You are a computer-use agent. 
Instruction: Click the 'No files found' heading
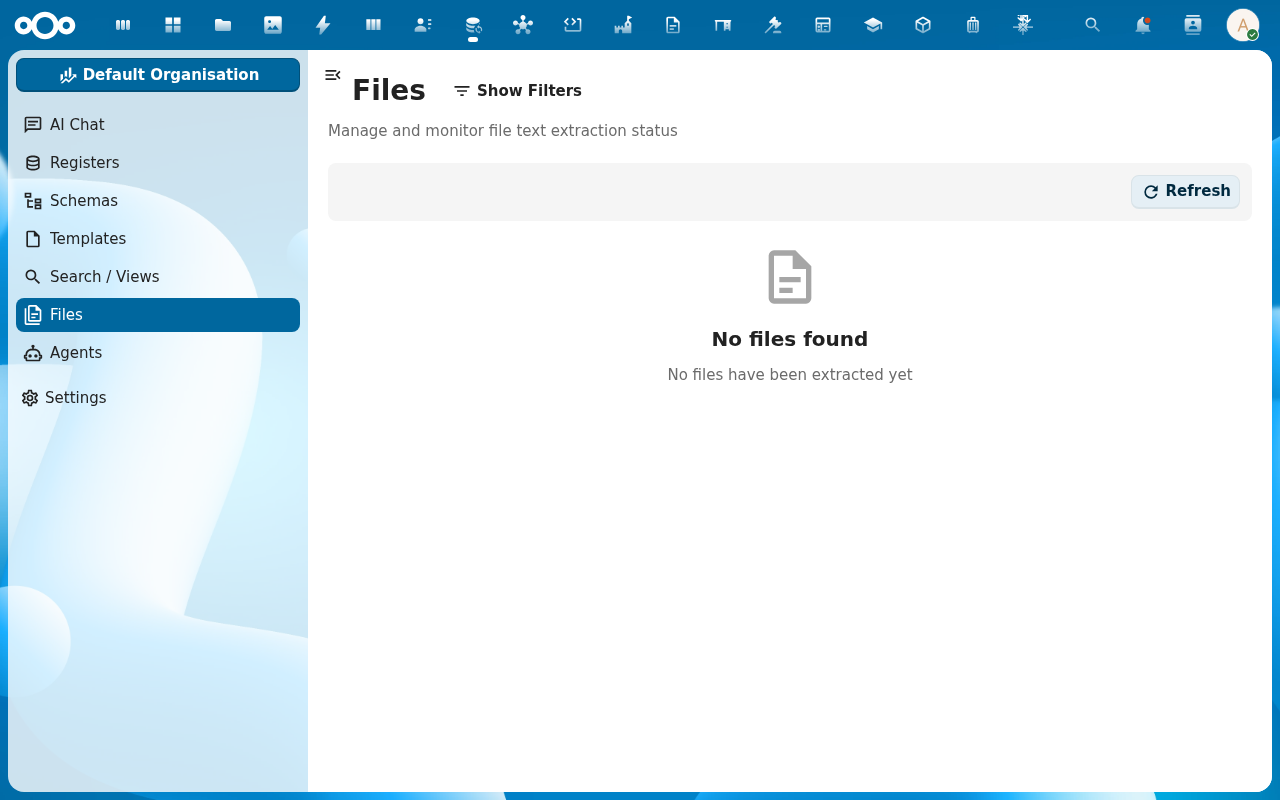click(x=790, y=340)
